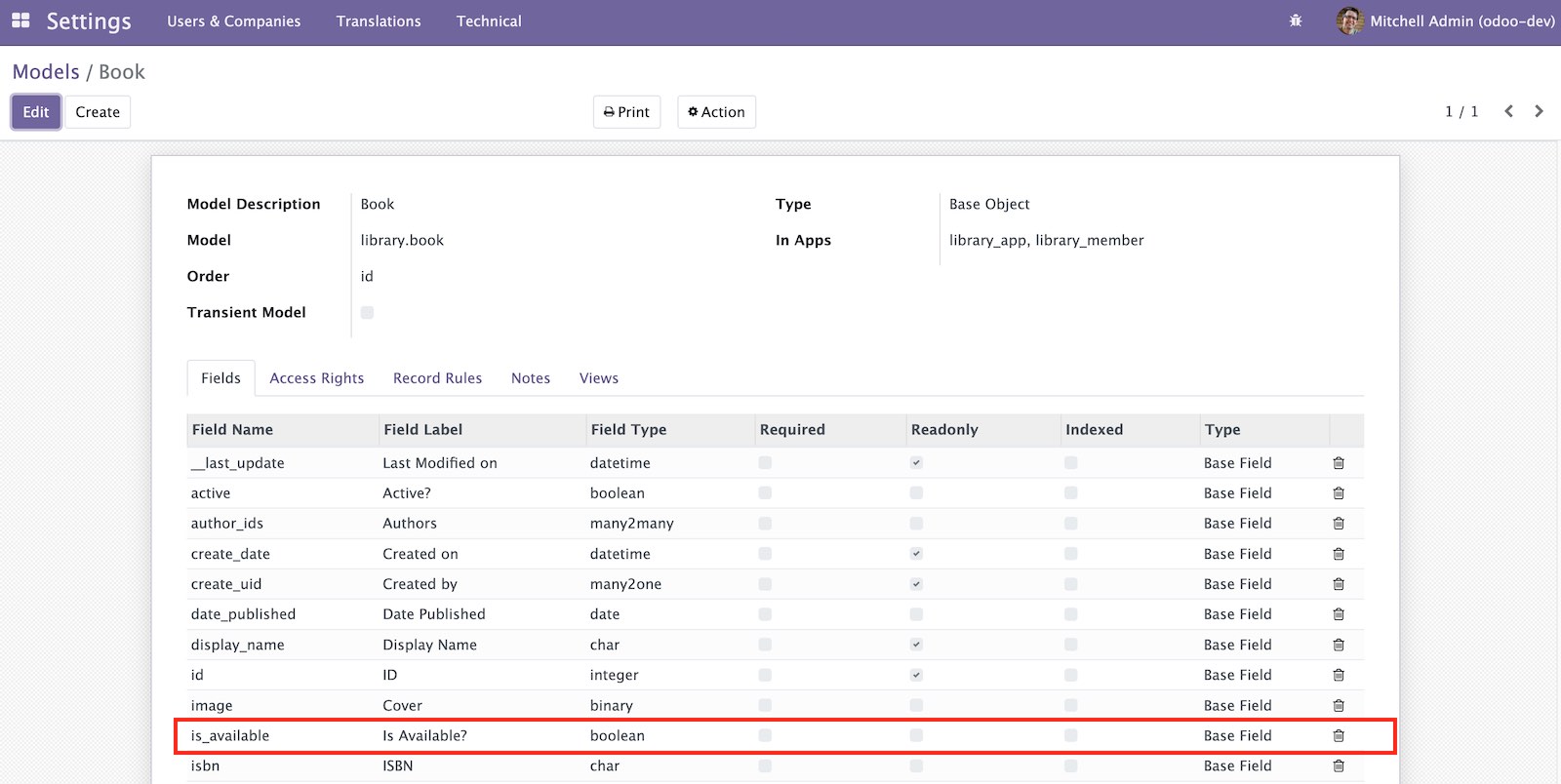1561x784 pixels.
Task: Toggle Readonly checkbox for __last_update
Action: pos(916,463)
